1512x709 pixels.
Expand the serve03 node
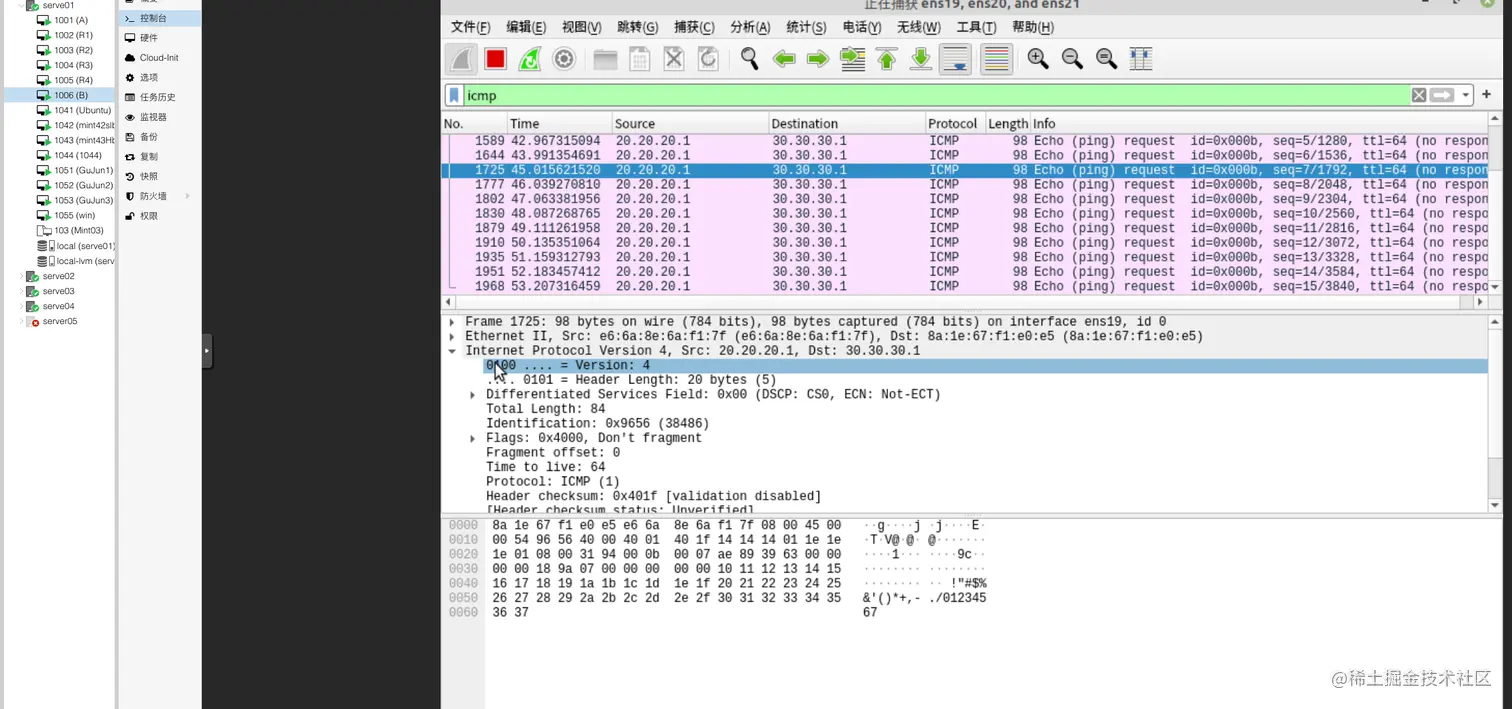tap(21, 291)
